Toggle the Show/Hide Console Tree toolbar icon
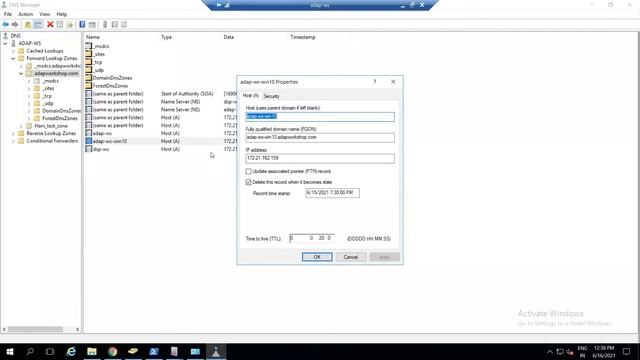This screenshot has width=640, height=360. [x=38, y=24]
